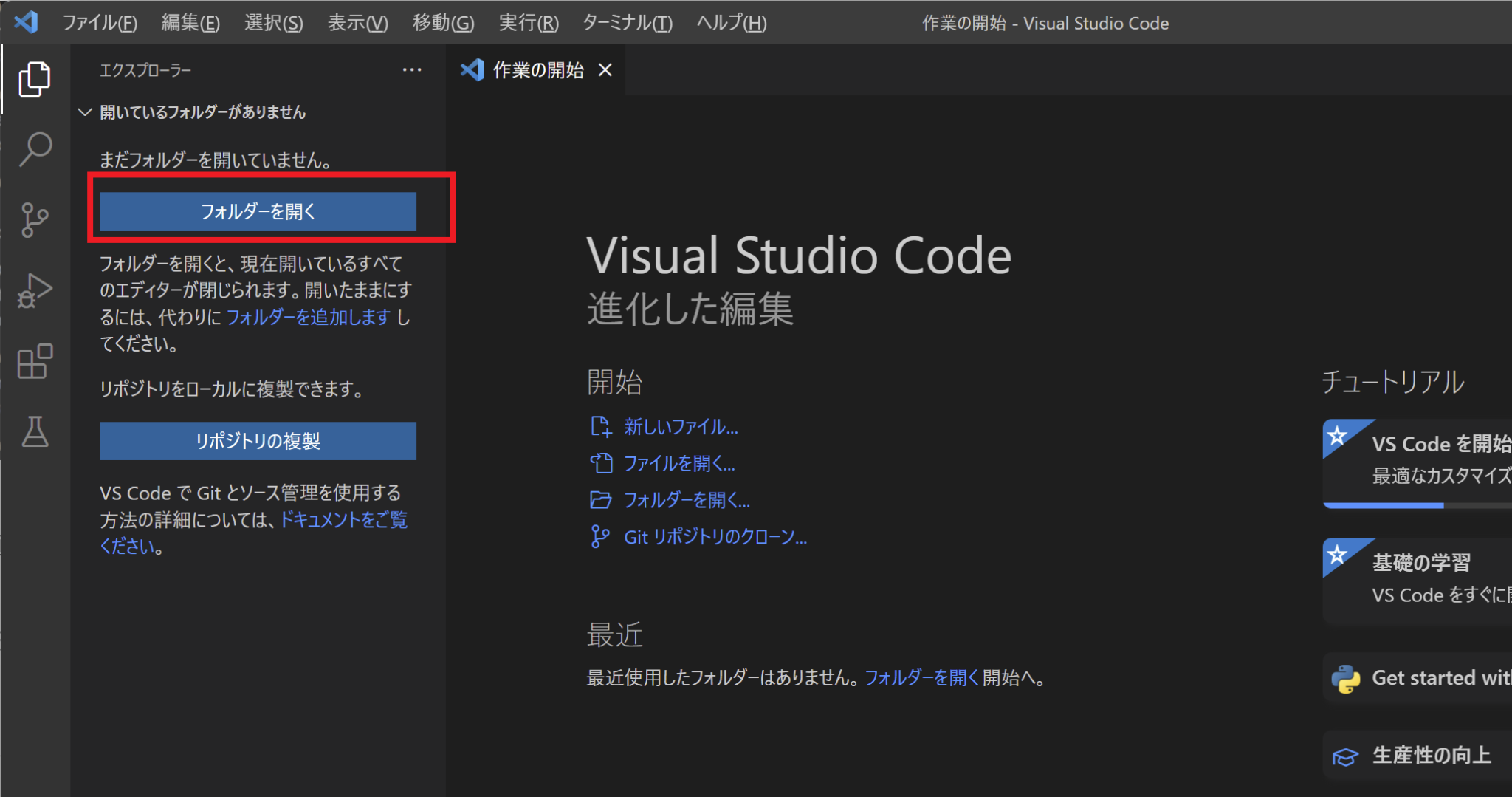Image resolution: width=1512 pixels, height=797 pixels.
Task: Open the Extensions view icon
Action: [x=34, y=361]
